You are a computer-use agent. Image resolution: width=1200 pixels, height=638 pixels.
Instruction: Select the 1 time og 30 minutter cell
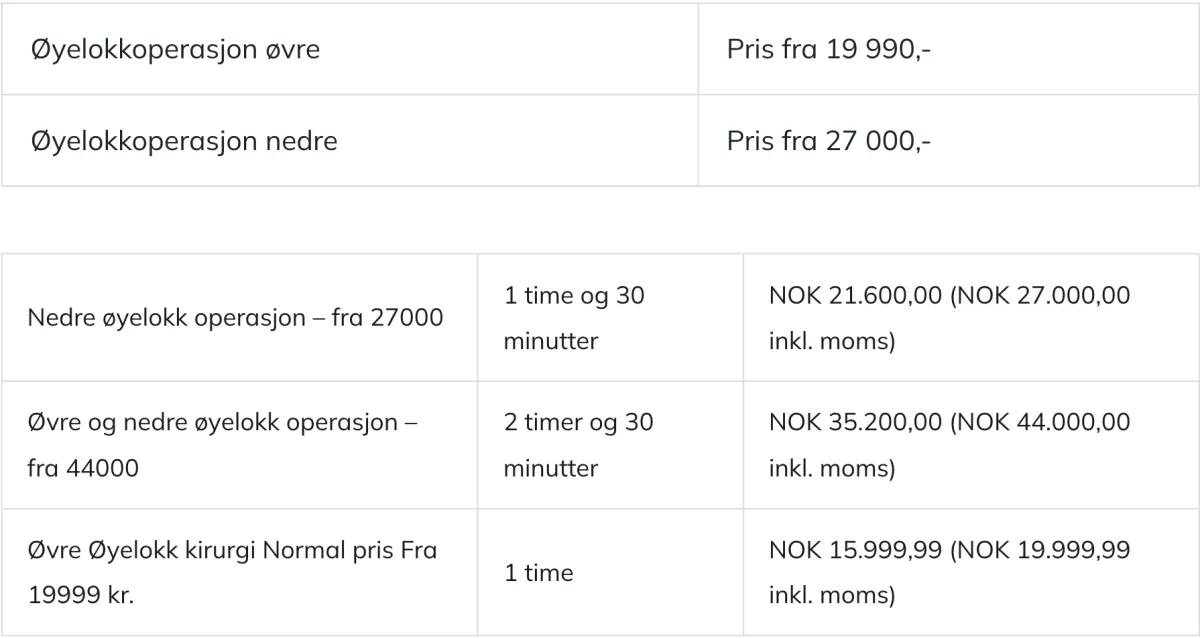point(610,318)
